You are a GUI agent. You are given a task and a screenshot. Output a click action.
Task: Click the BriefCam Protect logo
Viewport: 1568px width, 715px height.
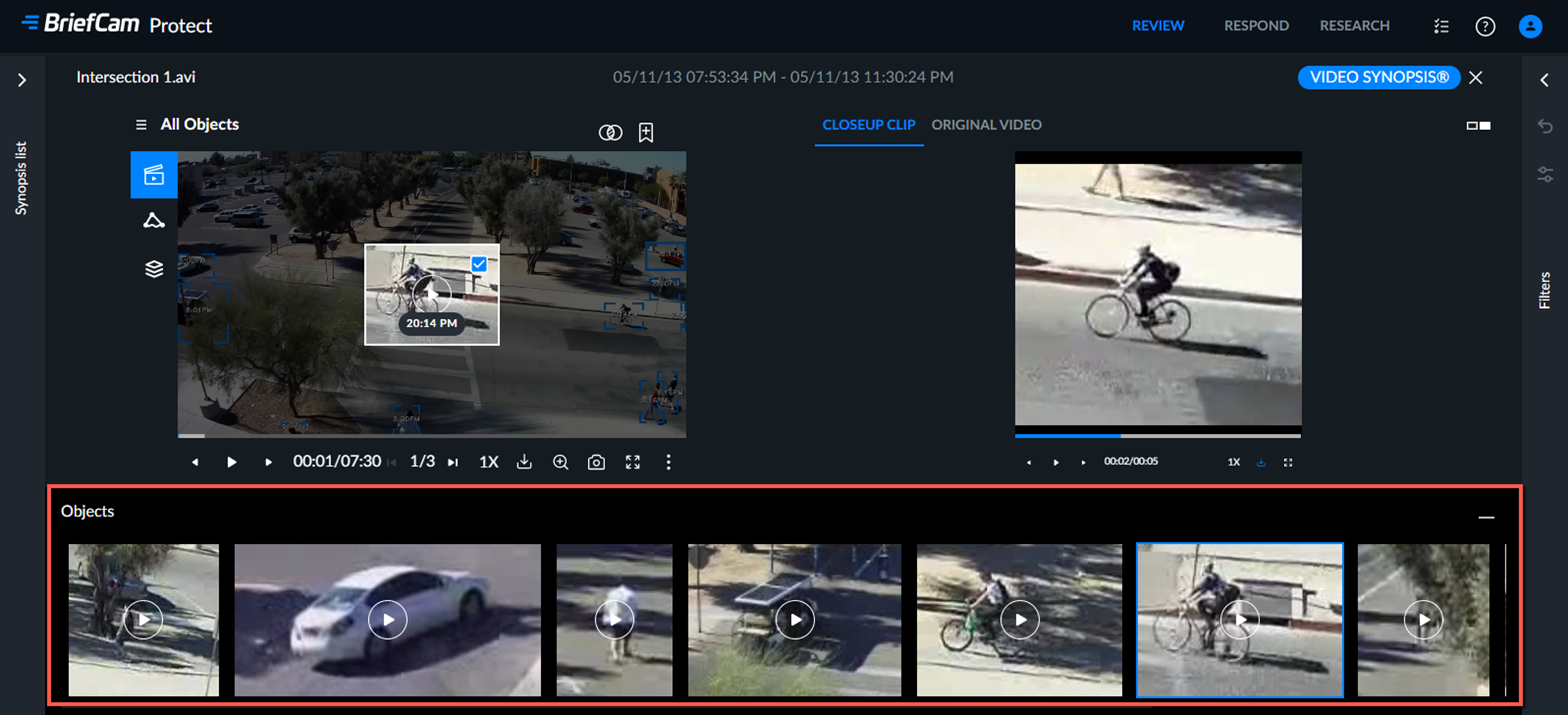118,24
